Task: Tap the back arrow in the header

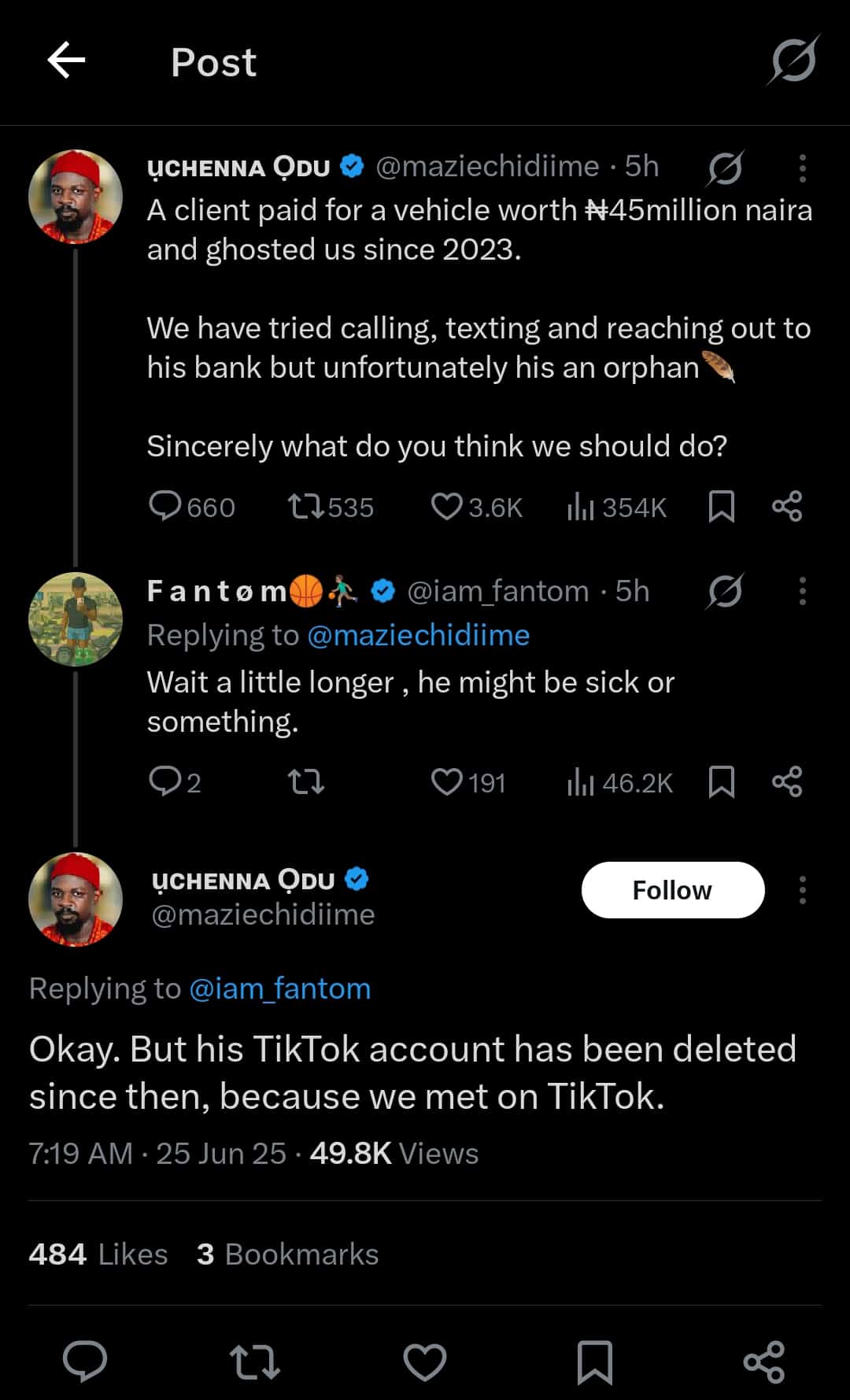Action: click(x=66, y=61)
